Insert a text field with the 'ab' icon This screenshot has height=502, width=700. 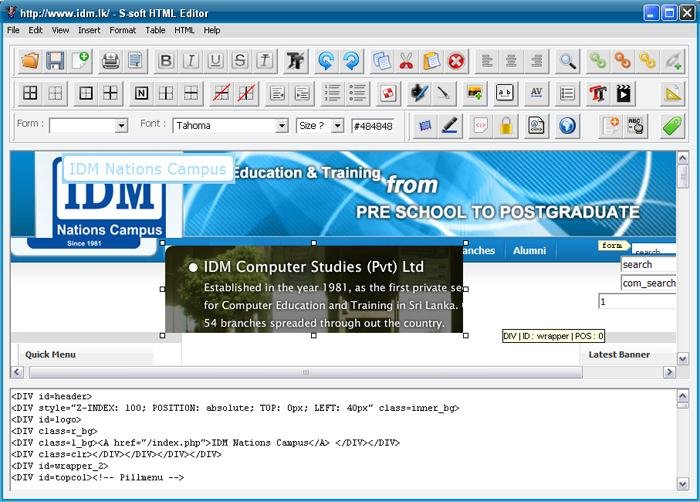[505, 93]
